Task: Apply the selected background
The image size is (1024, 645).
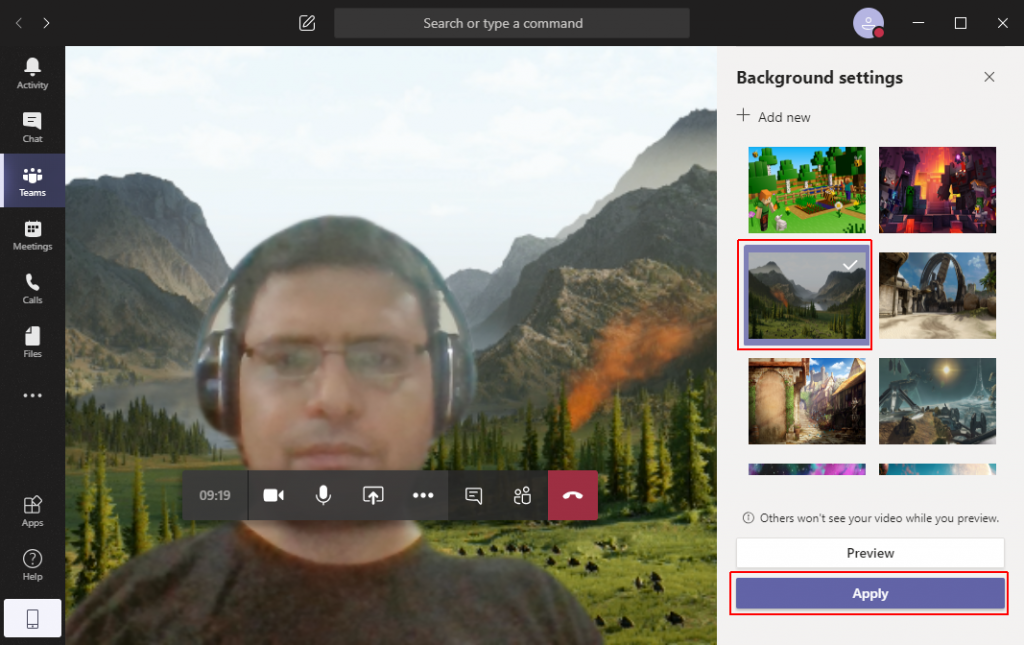Action: tap(869, 593)
